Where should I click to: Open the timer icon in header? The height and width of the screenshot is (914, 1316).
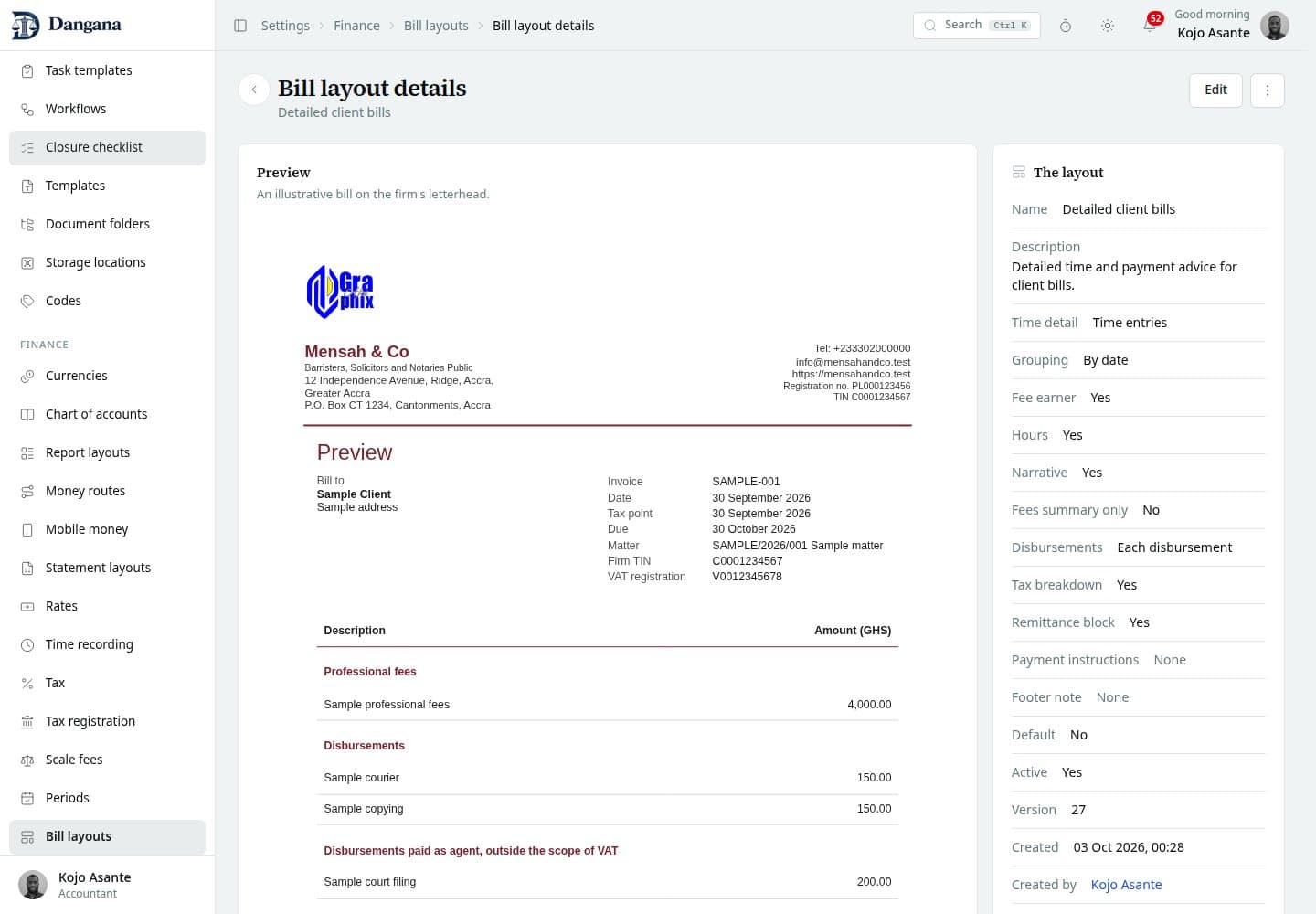point(1066,26)
